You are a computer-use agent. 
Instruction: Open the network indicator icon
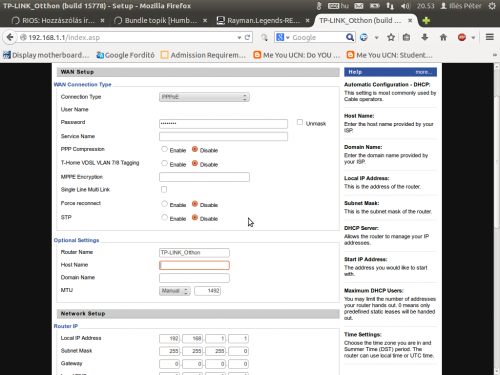click(x=390, y=6)
